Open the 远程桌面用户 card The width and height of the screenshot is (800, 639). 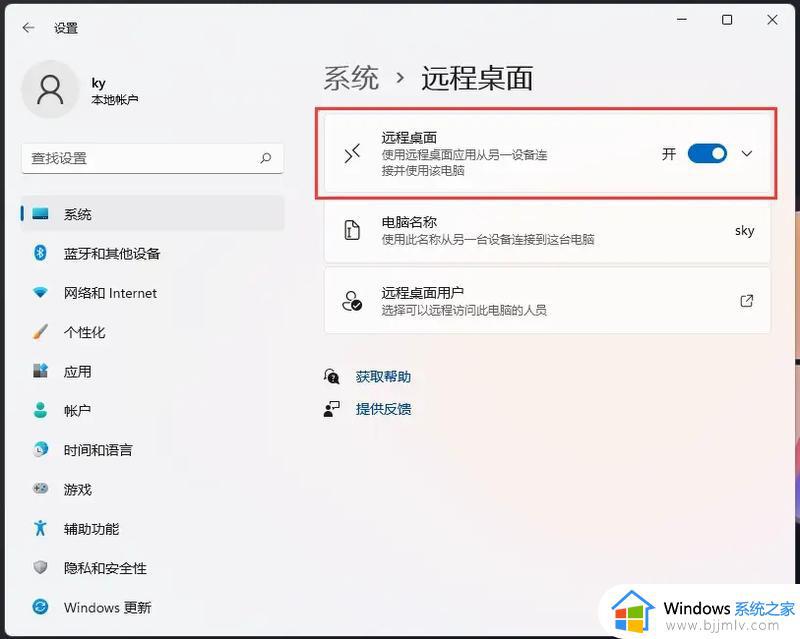tap(547, 301)
